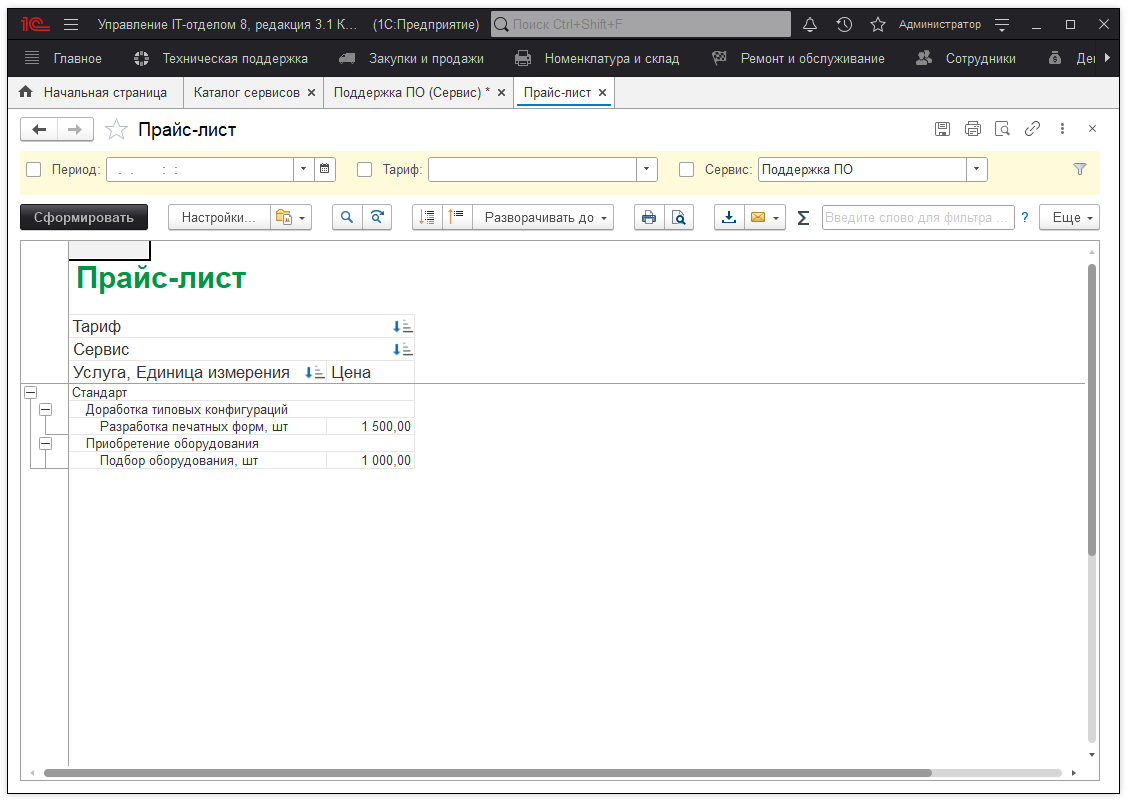Expand the Разворачивать до dropdown
Screen dimensions: 1127x801
(x=546, y=217)
